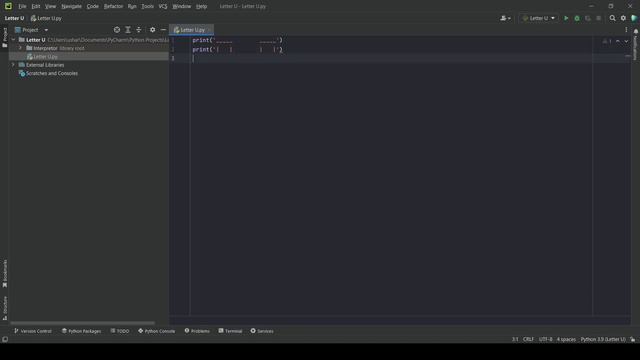
Task: Run with coverage icon
Action: click(588, 18)
